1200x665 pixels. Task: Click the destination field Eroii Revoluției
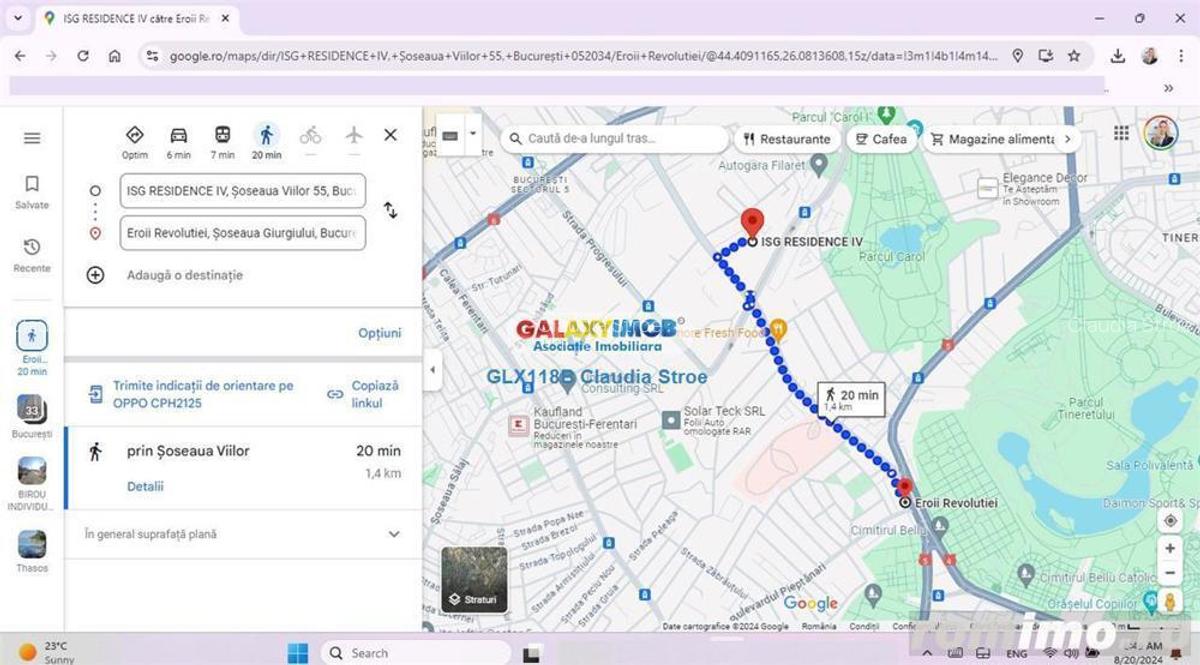[242, 233]
